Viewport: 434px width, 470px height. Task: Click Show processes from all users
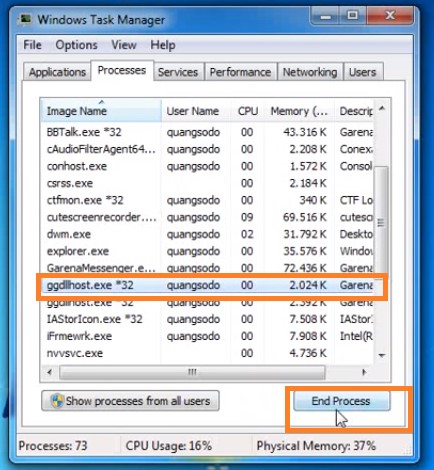point(130,401)
